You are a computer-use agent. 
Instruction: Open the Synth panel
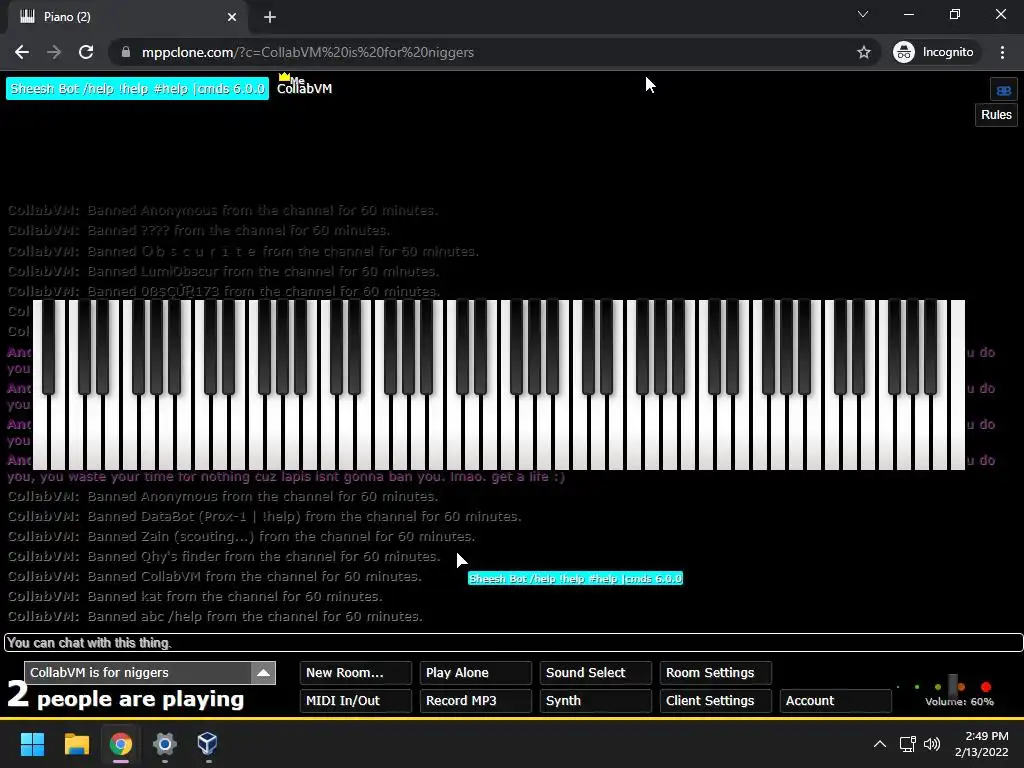596,701
